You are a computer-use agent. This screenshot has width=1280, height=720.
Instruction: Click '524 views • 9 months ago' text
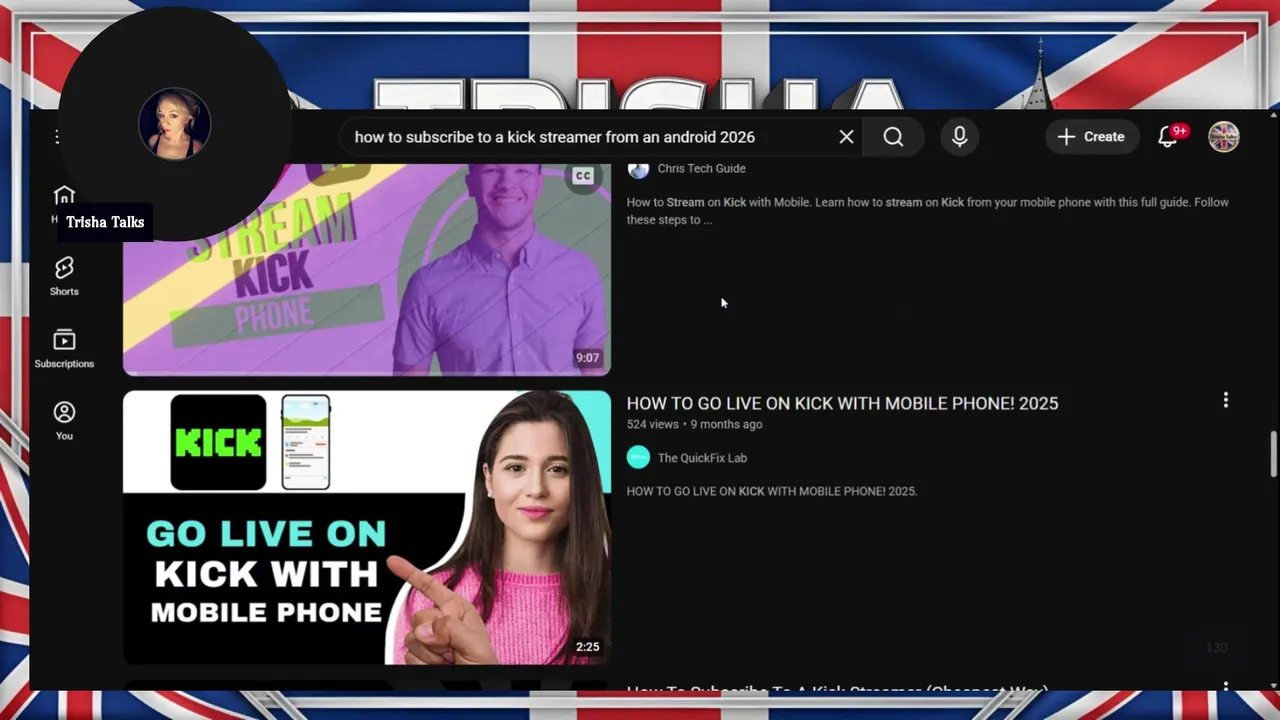tap(694, 424)
